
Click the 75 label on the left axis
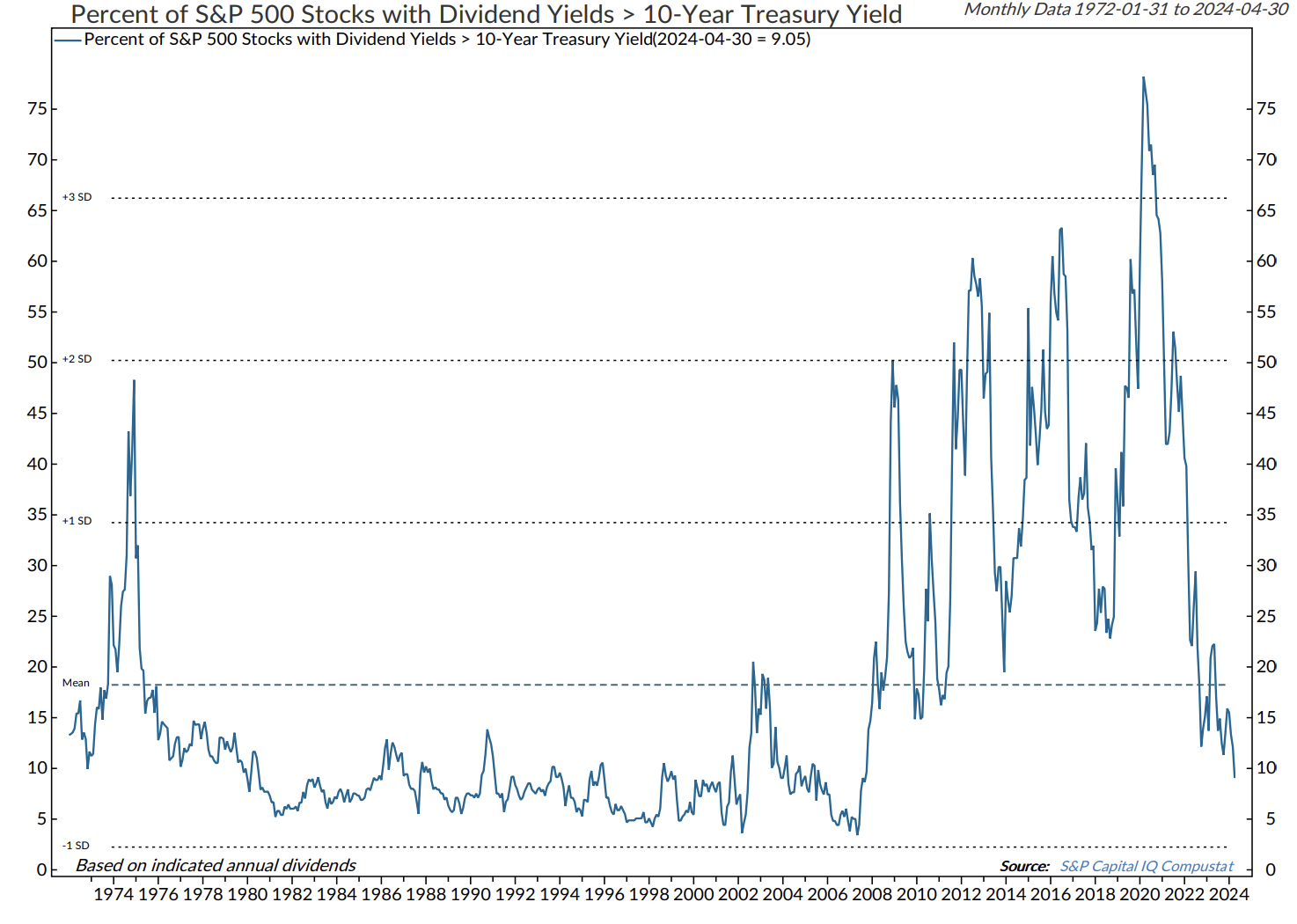(x=37, y=109)
